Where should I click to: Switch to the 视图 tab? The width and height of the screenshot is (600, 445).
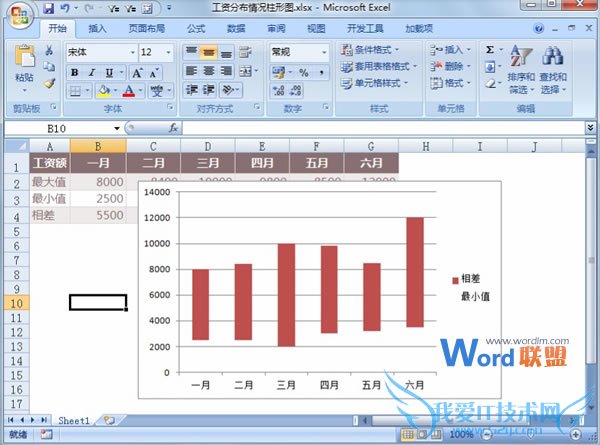pyautogui.click(x=316, y=28)
